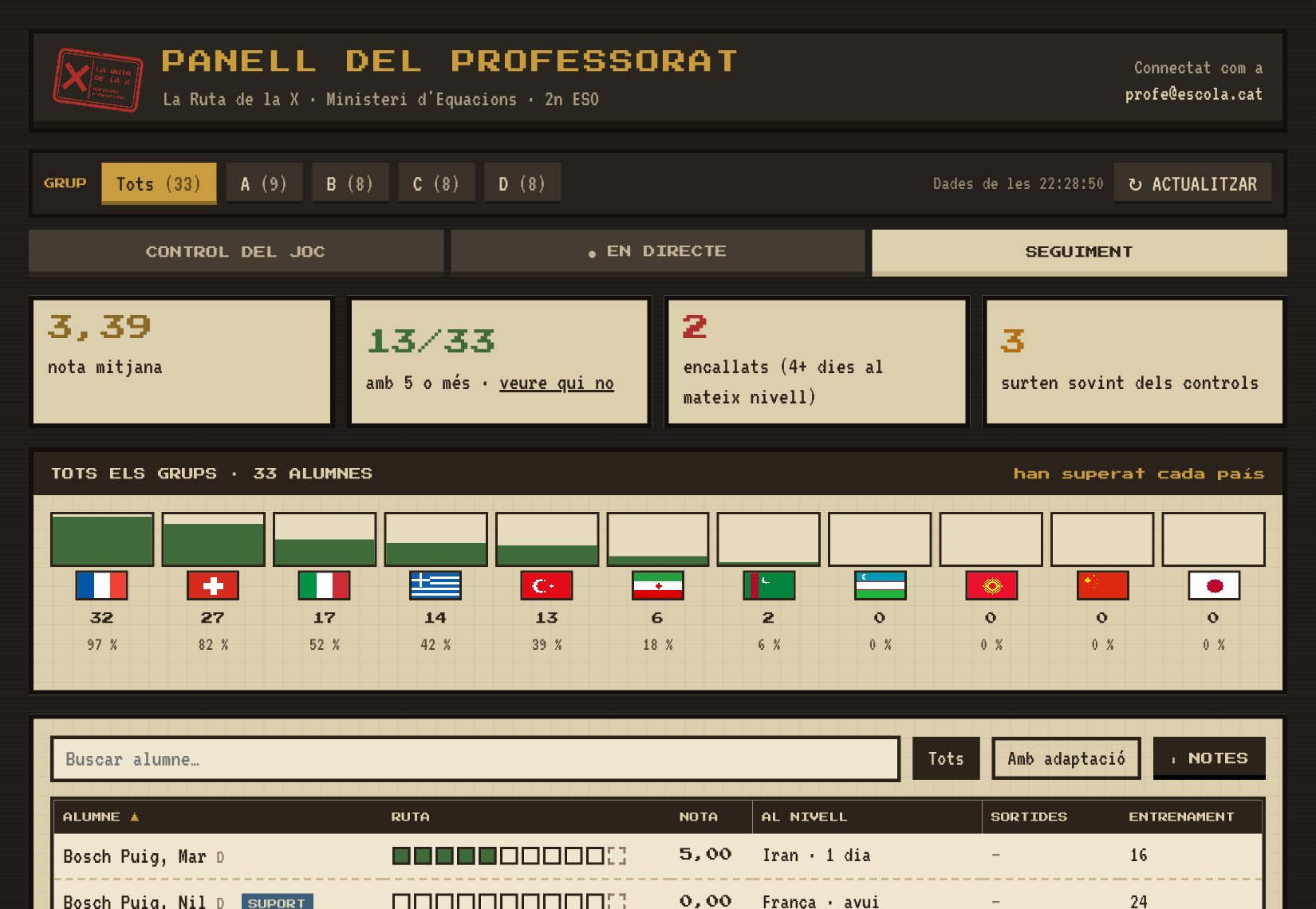This screenshot has width=1316, height=909.
Task: Toggle the Amb adaptació filter
Action: (x=1066, y=758)
